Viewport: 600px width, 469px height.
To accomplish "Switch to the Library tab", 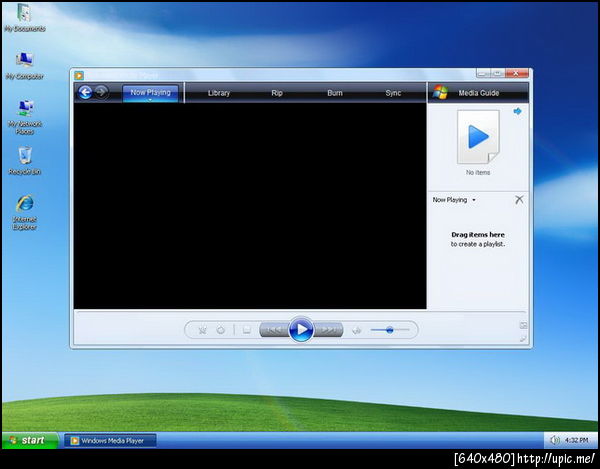I will [x=218, y=93].
